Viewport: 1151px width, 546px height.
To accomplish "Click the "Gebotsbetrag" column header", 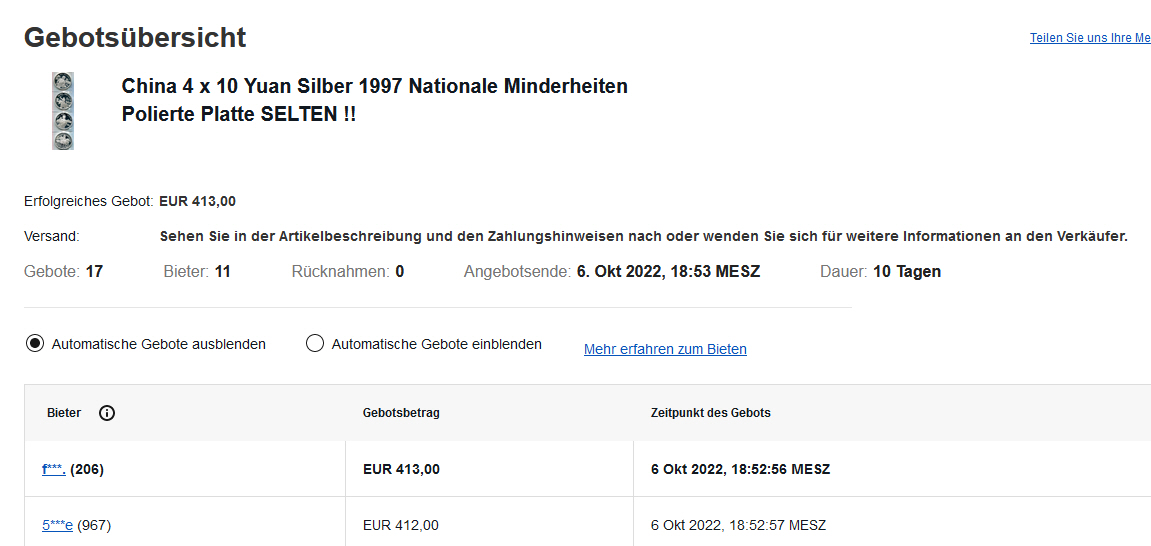I will 401,413.
